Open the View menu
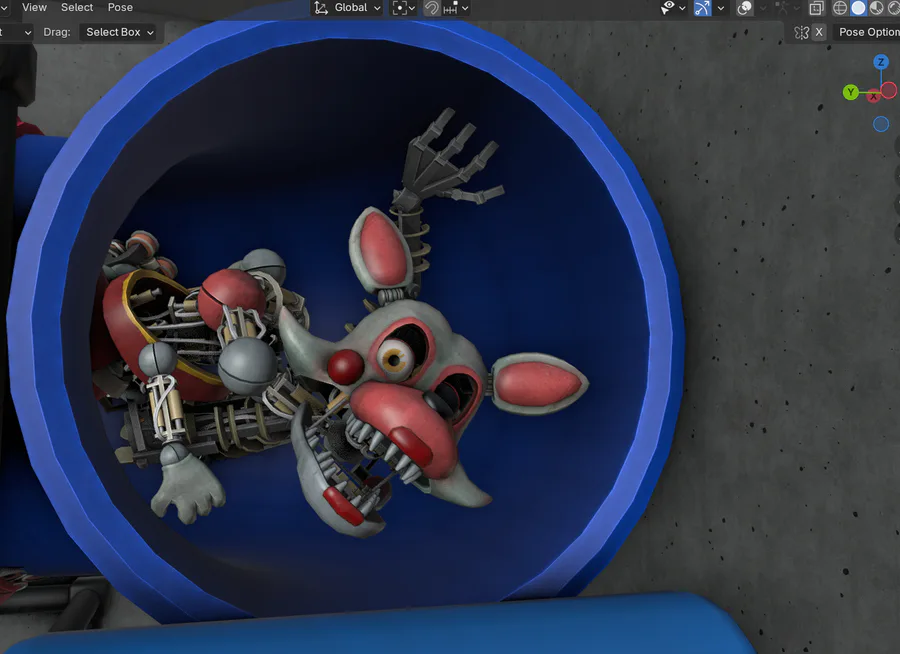The height and width of the screenshot is (654, 900). point(34,7)
